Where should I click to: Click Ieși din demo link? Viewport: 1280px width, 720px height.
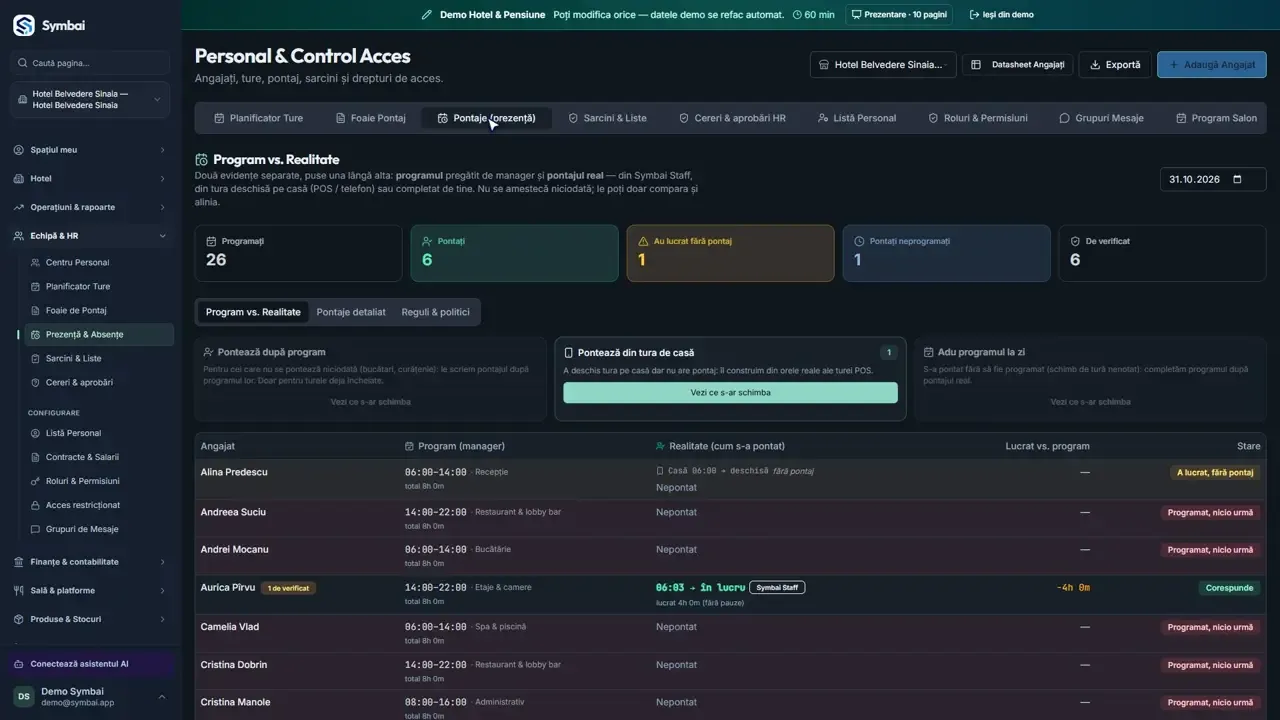1002,15
